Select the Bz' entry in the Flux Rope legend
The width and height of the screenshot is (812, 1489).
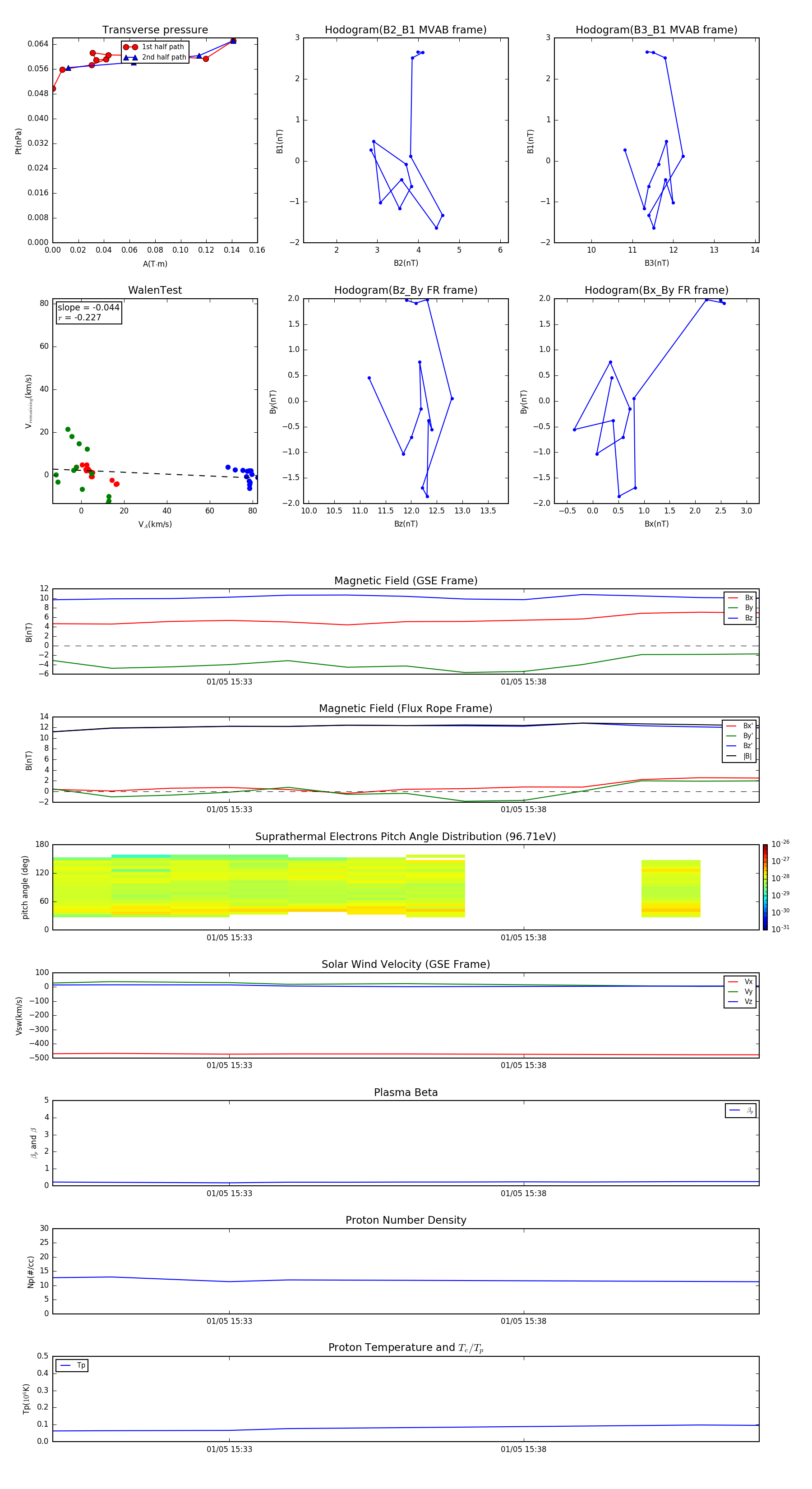pos(739,746)
